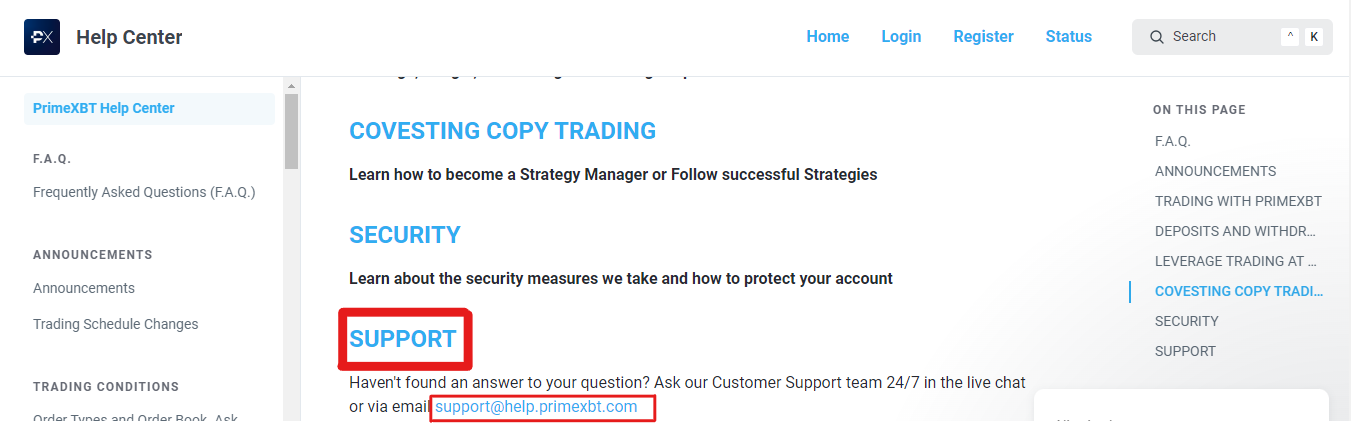Go to the Login page

(x=901, y=37)
